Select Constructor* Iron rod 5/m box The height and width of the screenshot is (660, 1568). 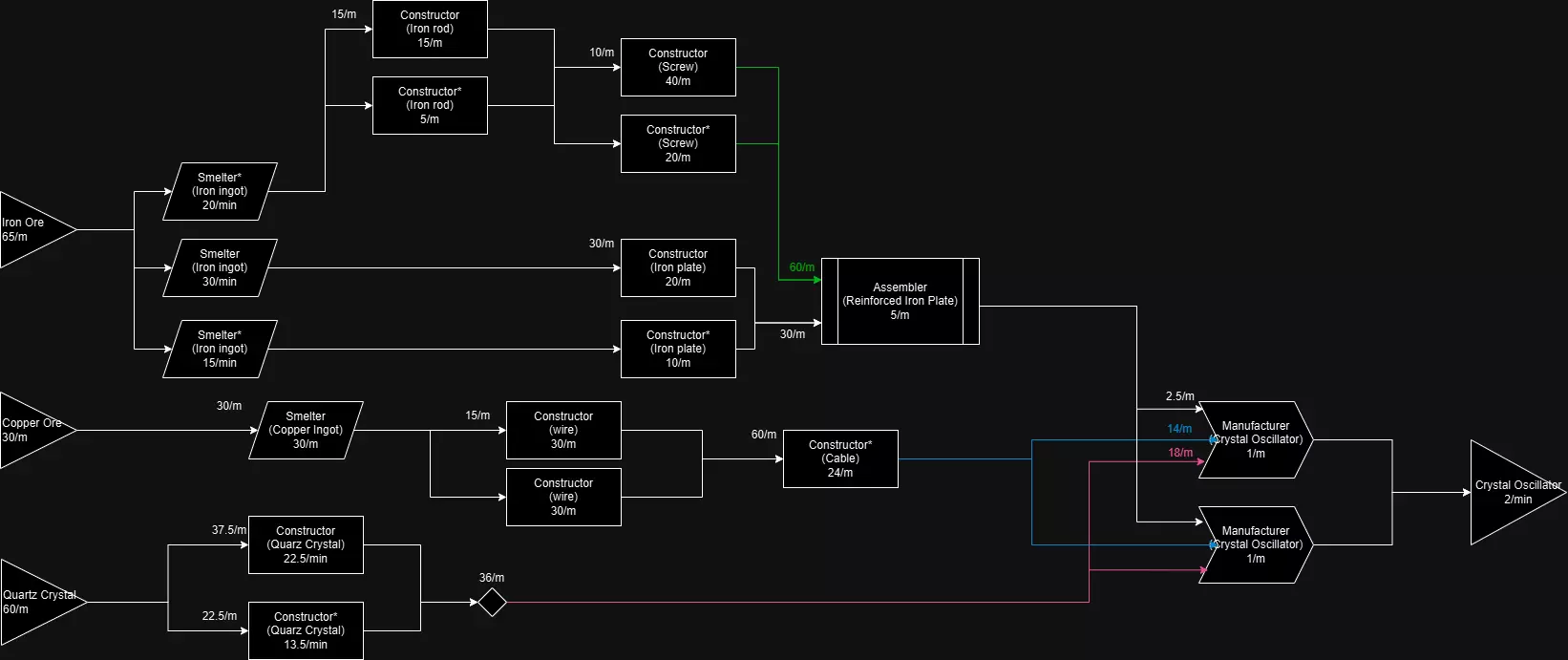(430, 105)
